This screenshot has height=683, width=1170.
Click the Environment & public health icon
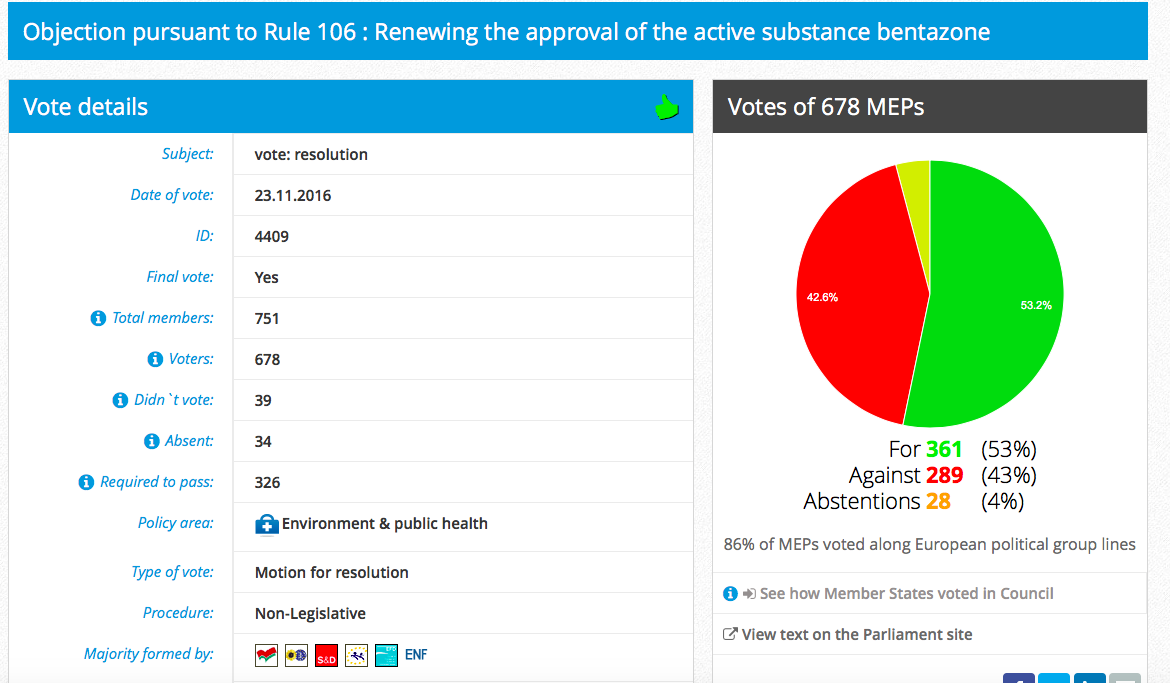pyautogui.click(x=266, y=524)
